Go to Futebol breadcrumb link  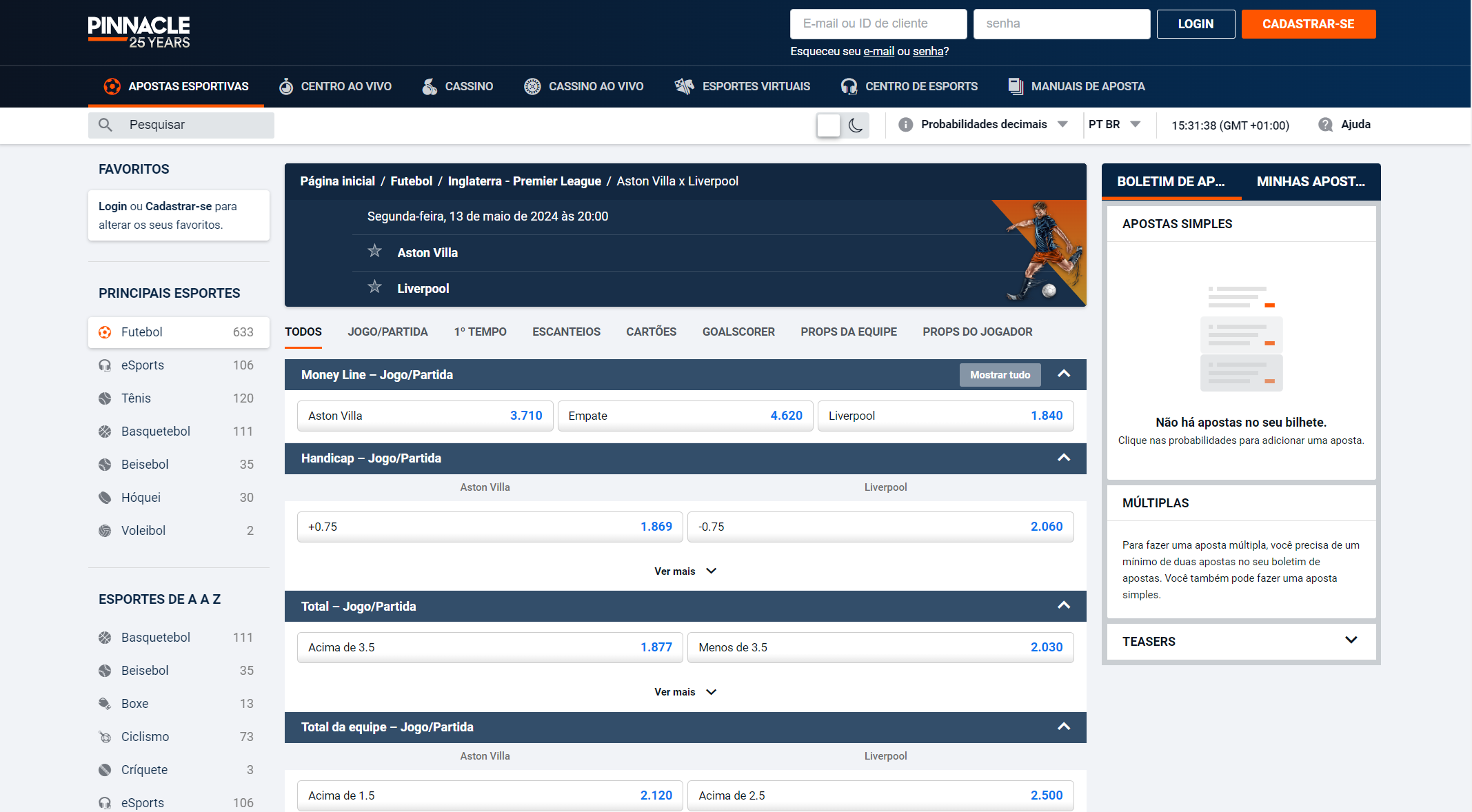[411, 181]
